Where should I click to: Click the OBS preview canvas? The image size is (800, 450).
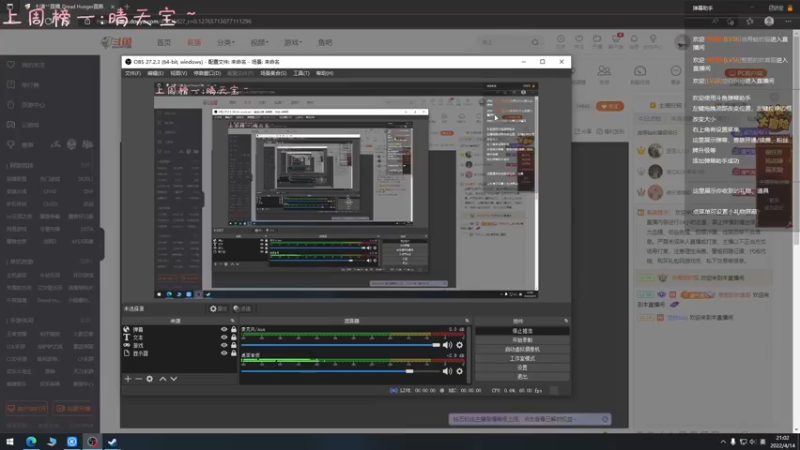[x=346, y=190]
